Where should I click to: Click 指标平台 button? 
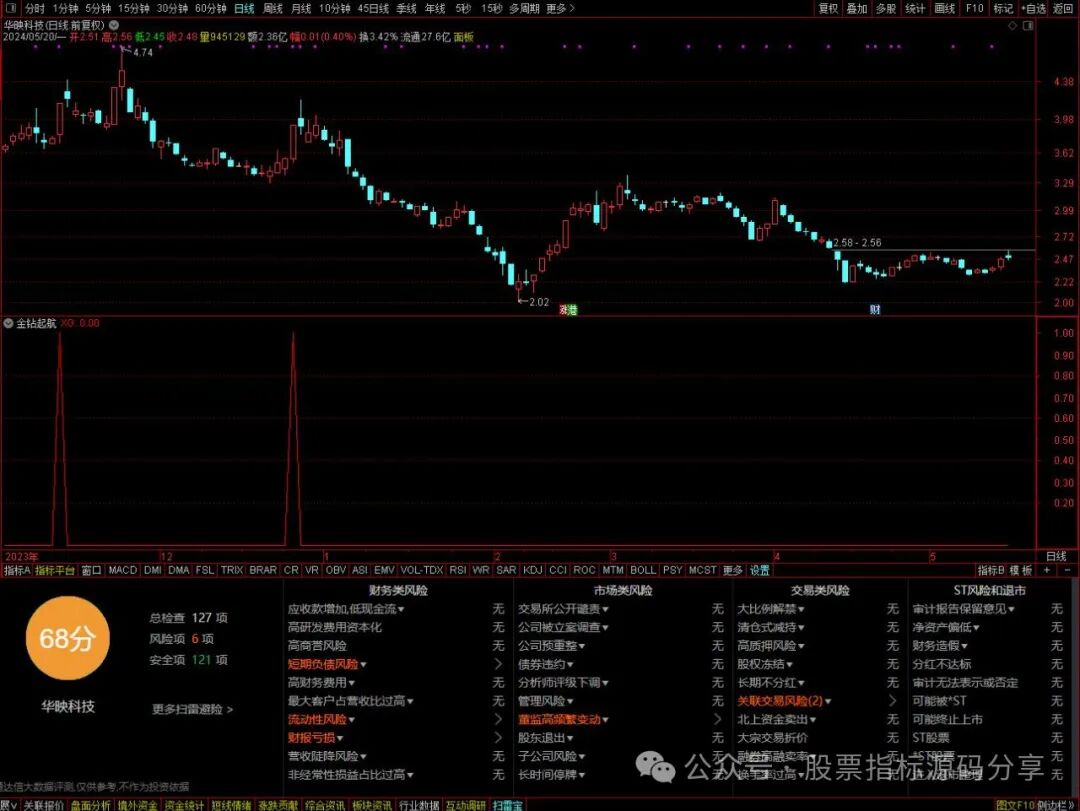pyautogui.click(x=55, y=571)
